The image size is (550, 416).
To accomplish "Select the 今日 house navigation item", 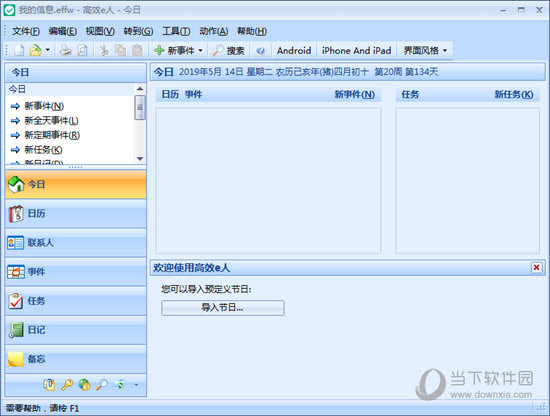I will tap(76, 184).
